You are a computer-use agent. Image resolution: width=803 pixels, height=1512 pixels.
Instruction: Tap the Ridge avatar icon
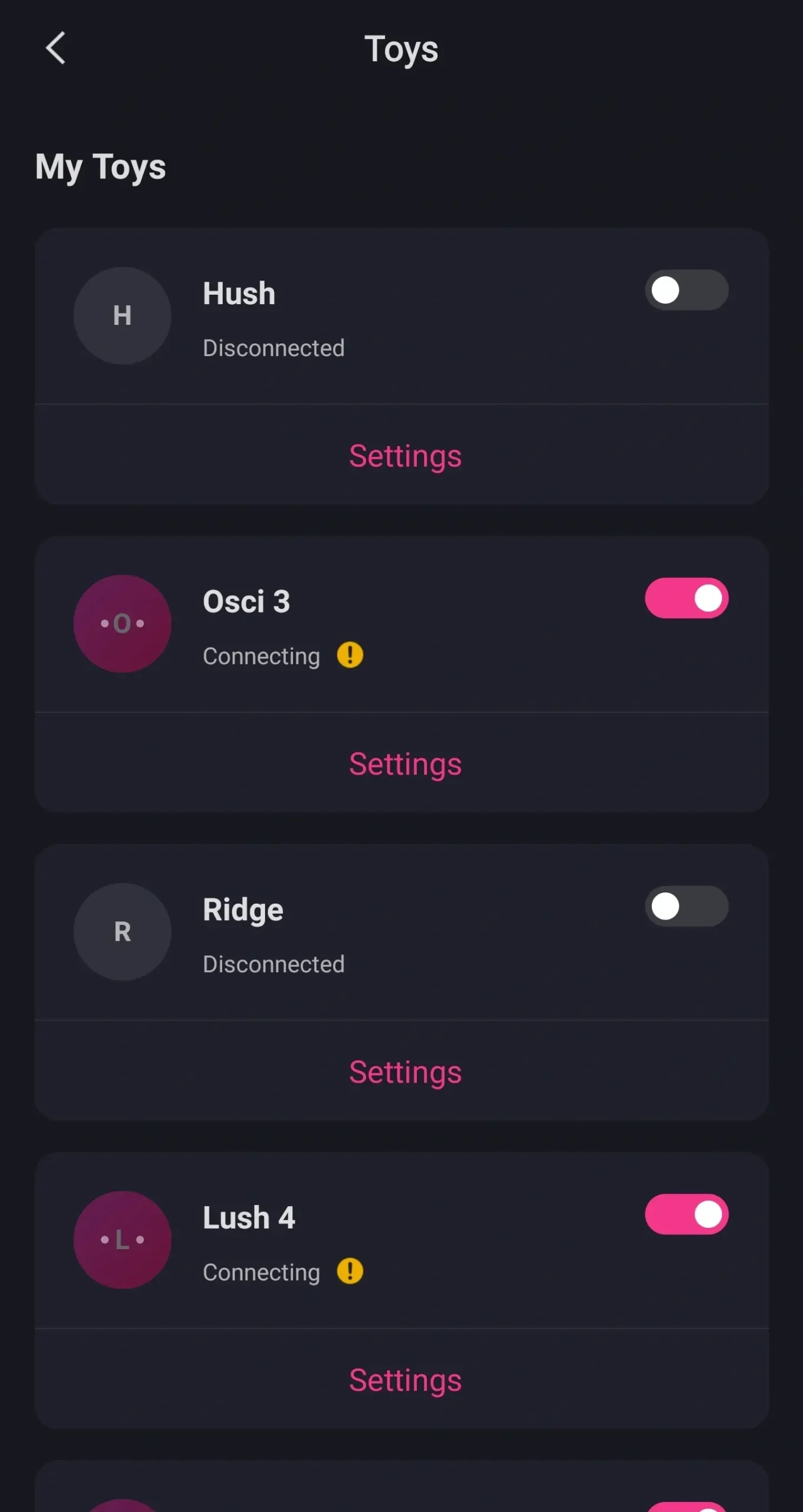point(122,931)
